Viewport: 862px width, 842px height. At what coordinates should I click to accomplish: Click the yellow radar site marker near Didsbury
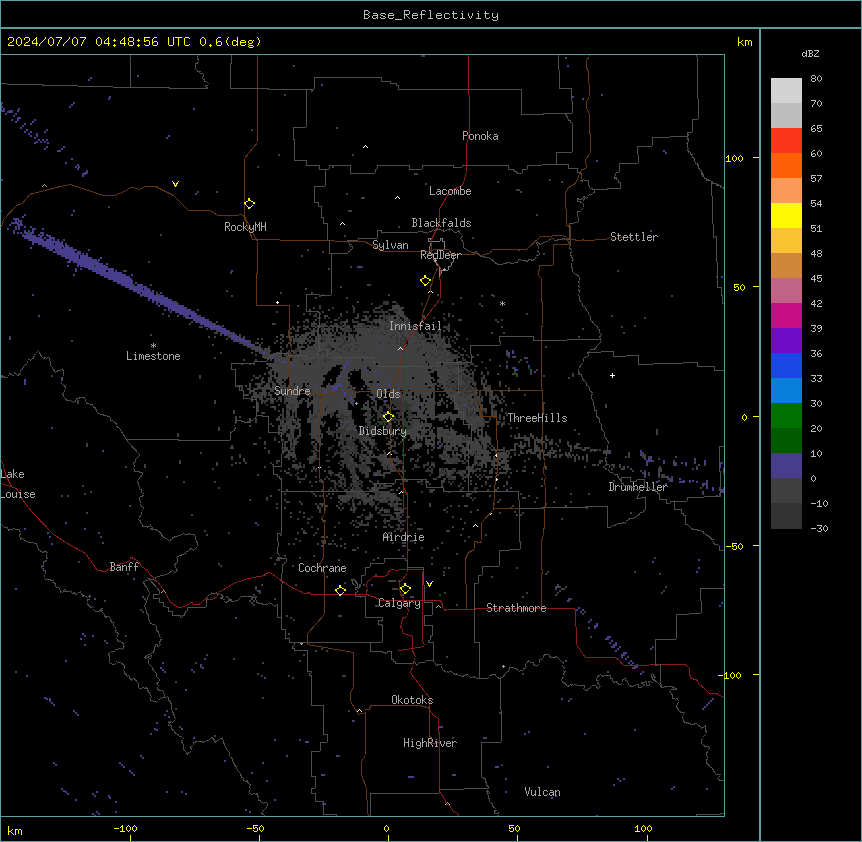(x=388, y=417)
